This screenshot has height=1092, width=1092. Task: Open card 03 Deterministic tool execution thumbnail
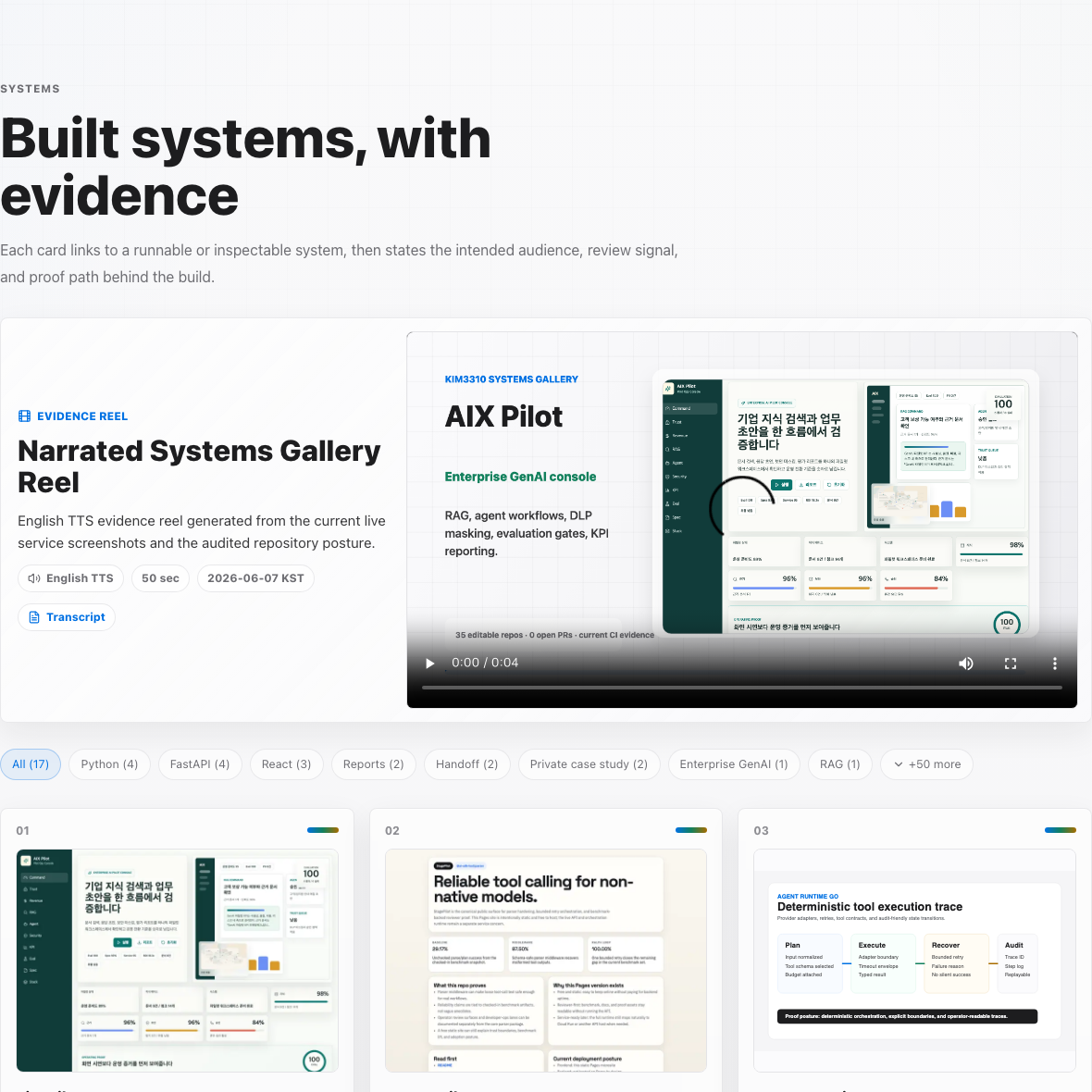pos(915,961)
